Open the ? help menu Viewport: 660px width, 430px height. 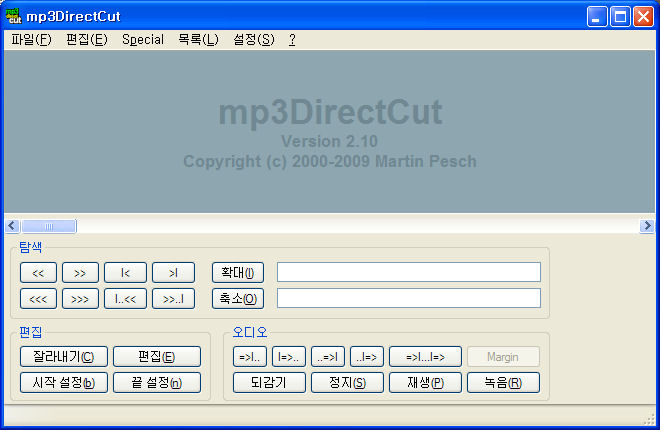click(x=292, y=40)
